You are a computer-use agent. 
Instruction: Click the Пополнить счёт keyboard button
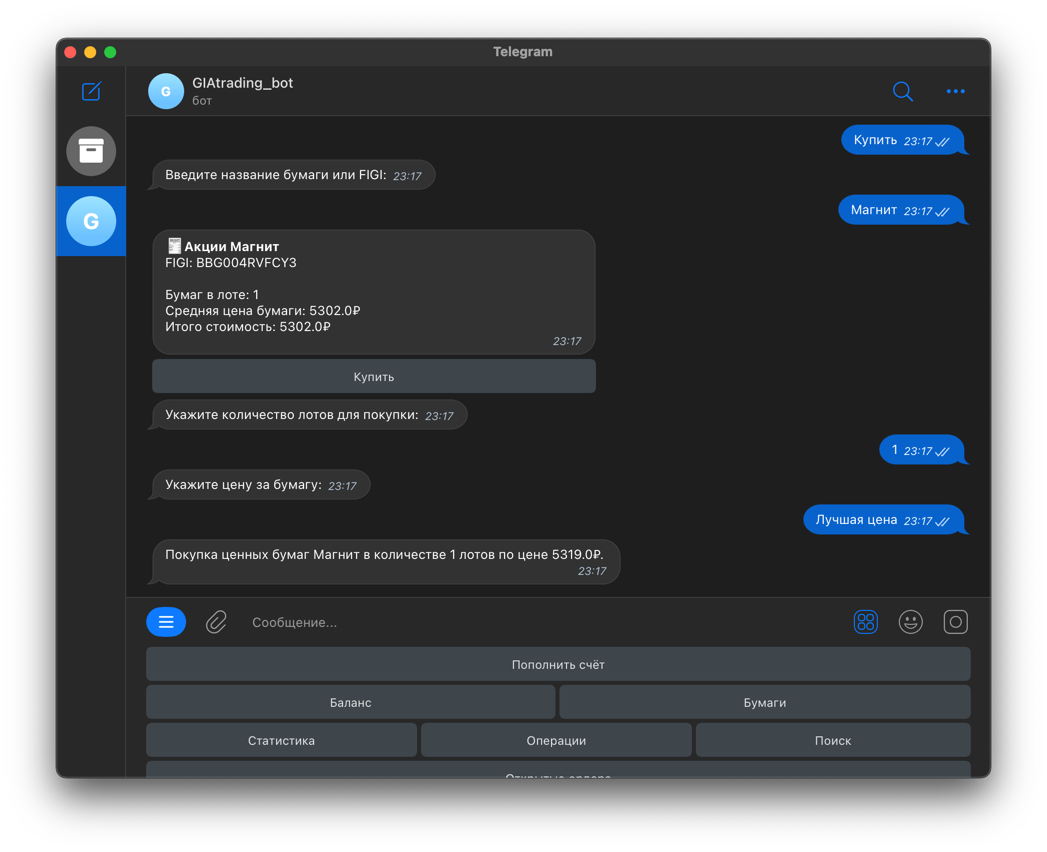[558, 664]
